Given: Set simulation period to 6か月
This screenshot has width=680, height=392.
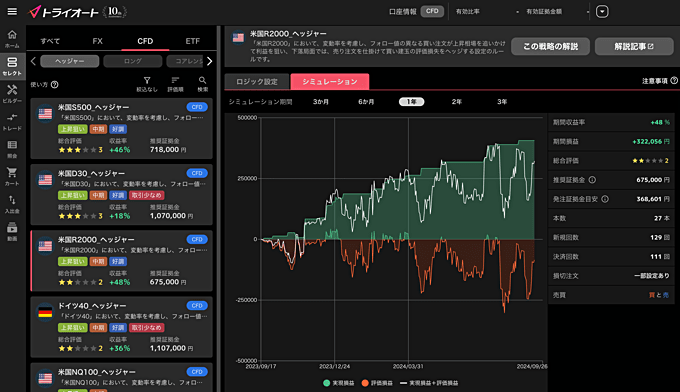Looking at the screenshot, I should pos(366,102).
